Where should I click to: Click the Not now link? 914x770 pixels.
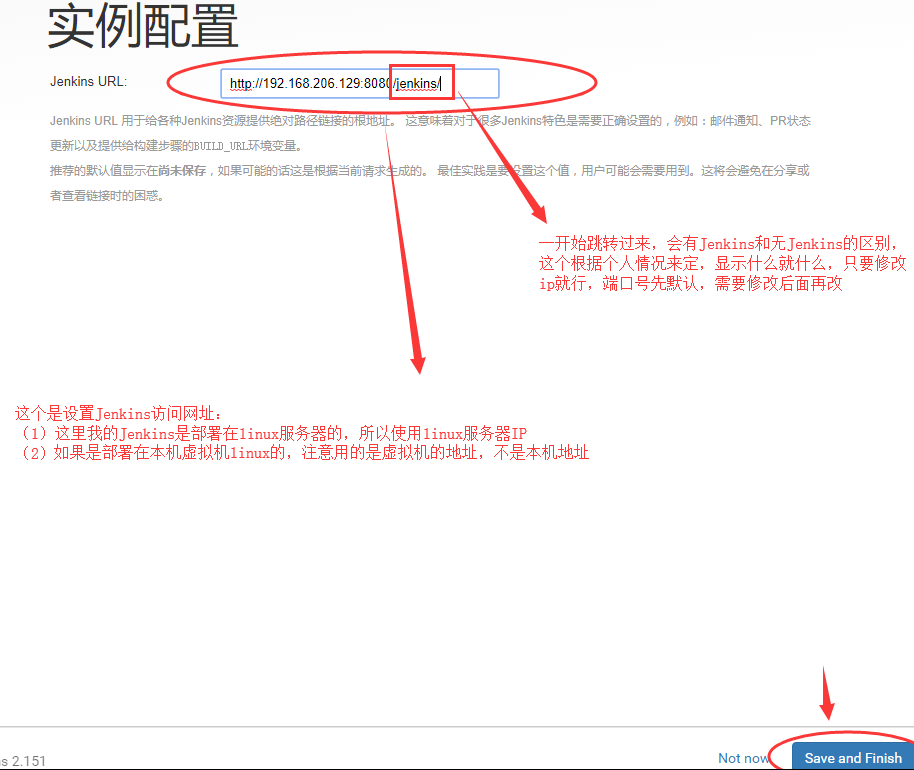(743, 758)
